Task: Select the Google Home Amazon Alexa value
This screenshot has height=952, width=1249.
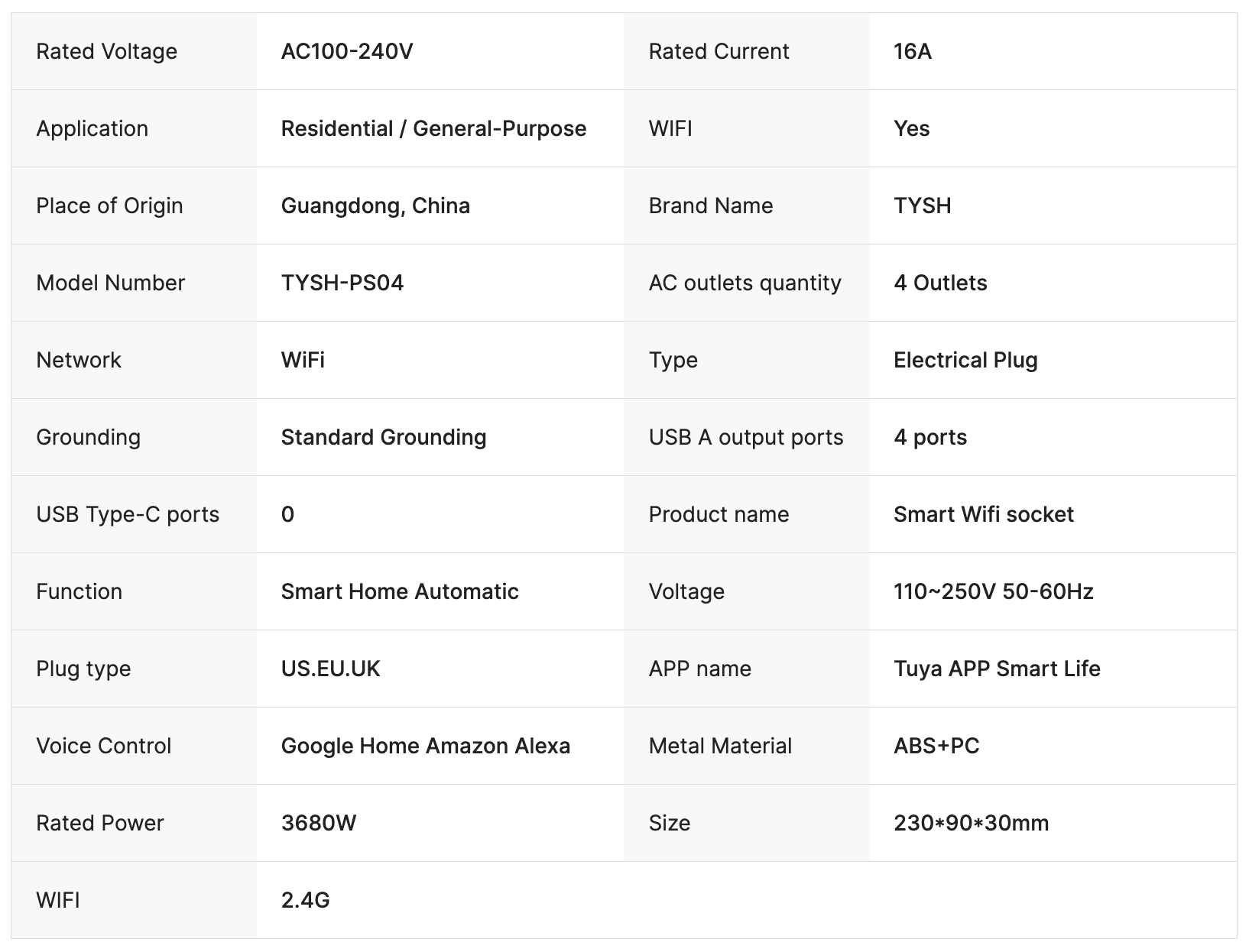Action: point(426,746)
